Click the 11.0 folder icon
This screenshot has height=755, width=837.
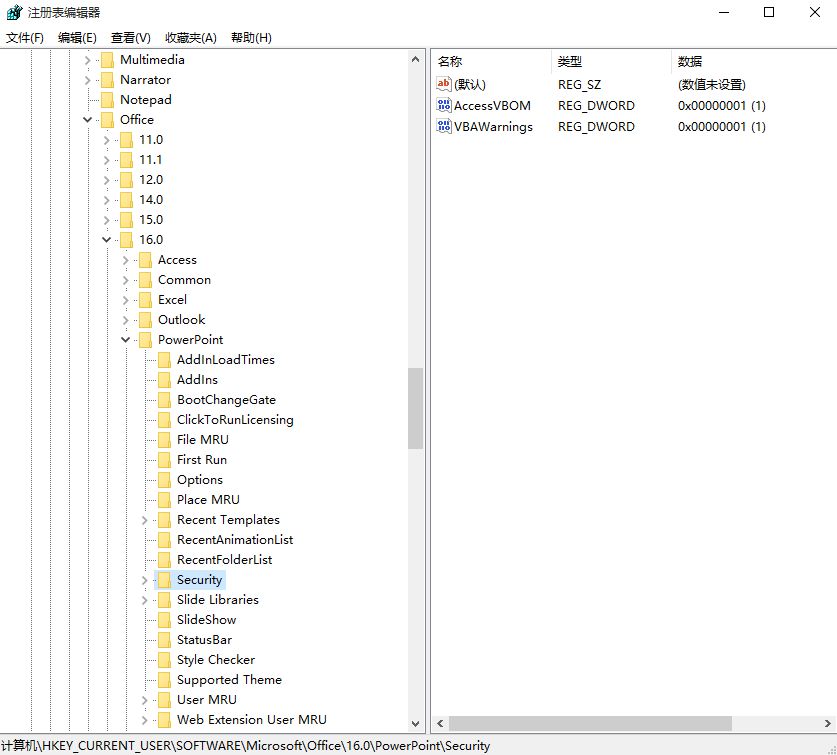[127, 140]
